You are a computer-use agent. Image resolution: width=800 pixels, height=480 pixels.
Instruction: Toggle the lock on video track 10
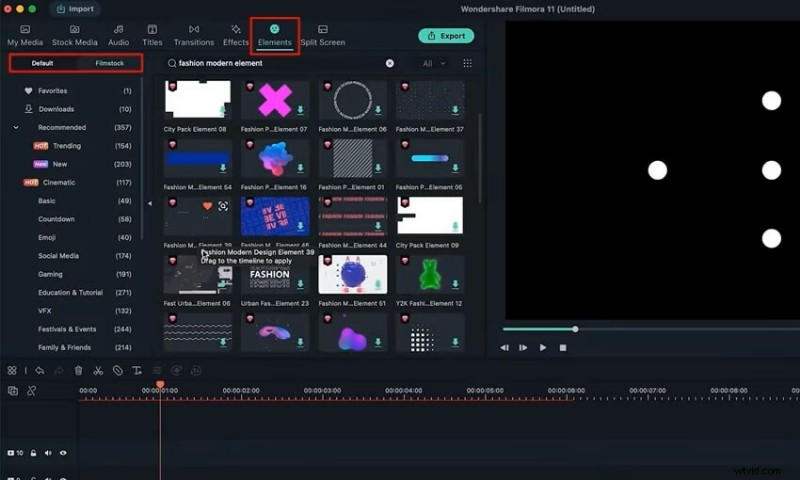[x=33, y=453]
